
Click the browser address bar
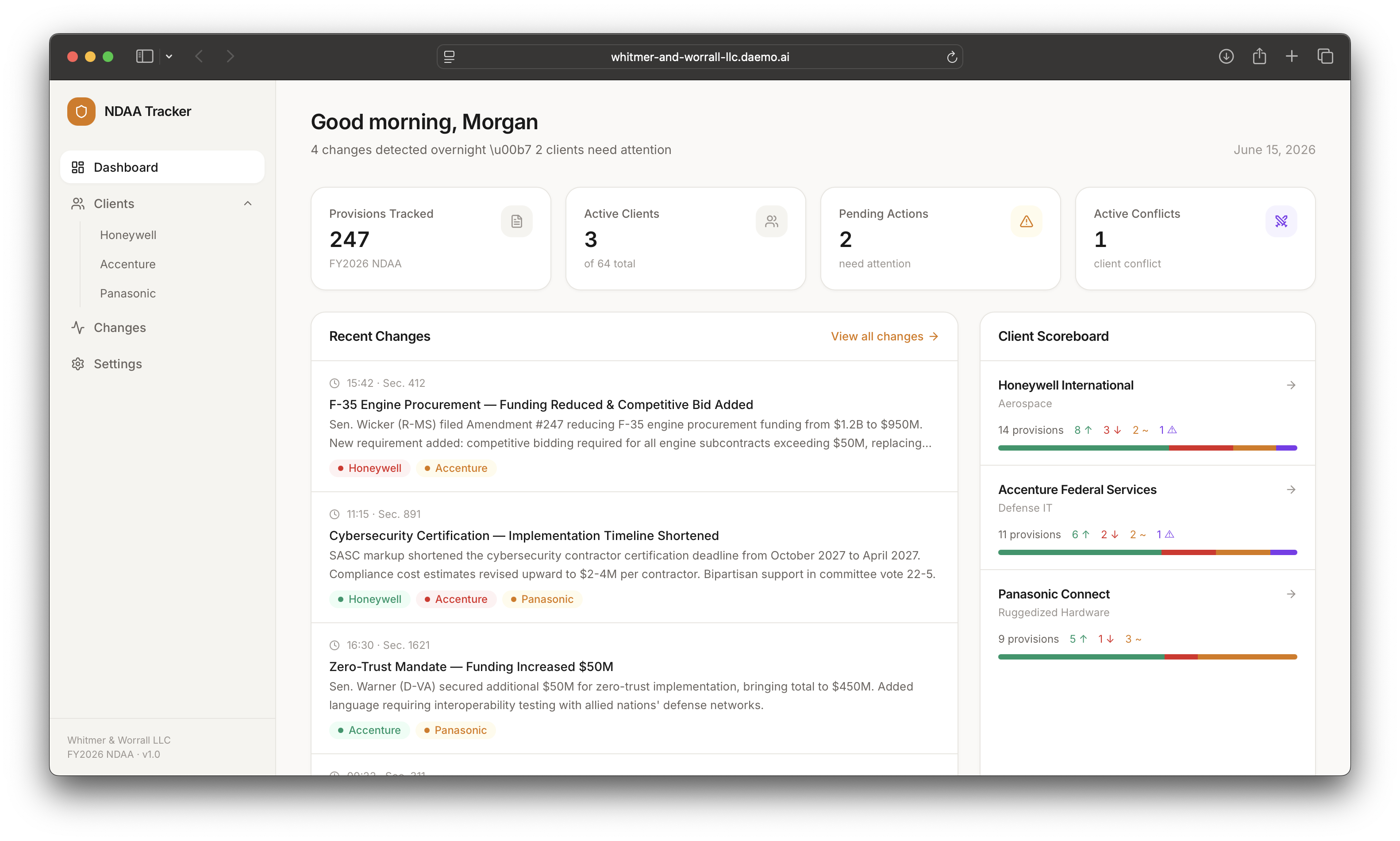coord(700,57)
